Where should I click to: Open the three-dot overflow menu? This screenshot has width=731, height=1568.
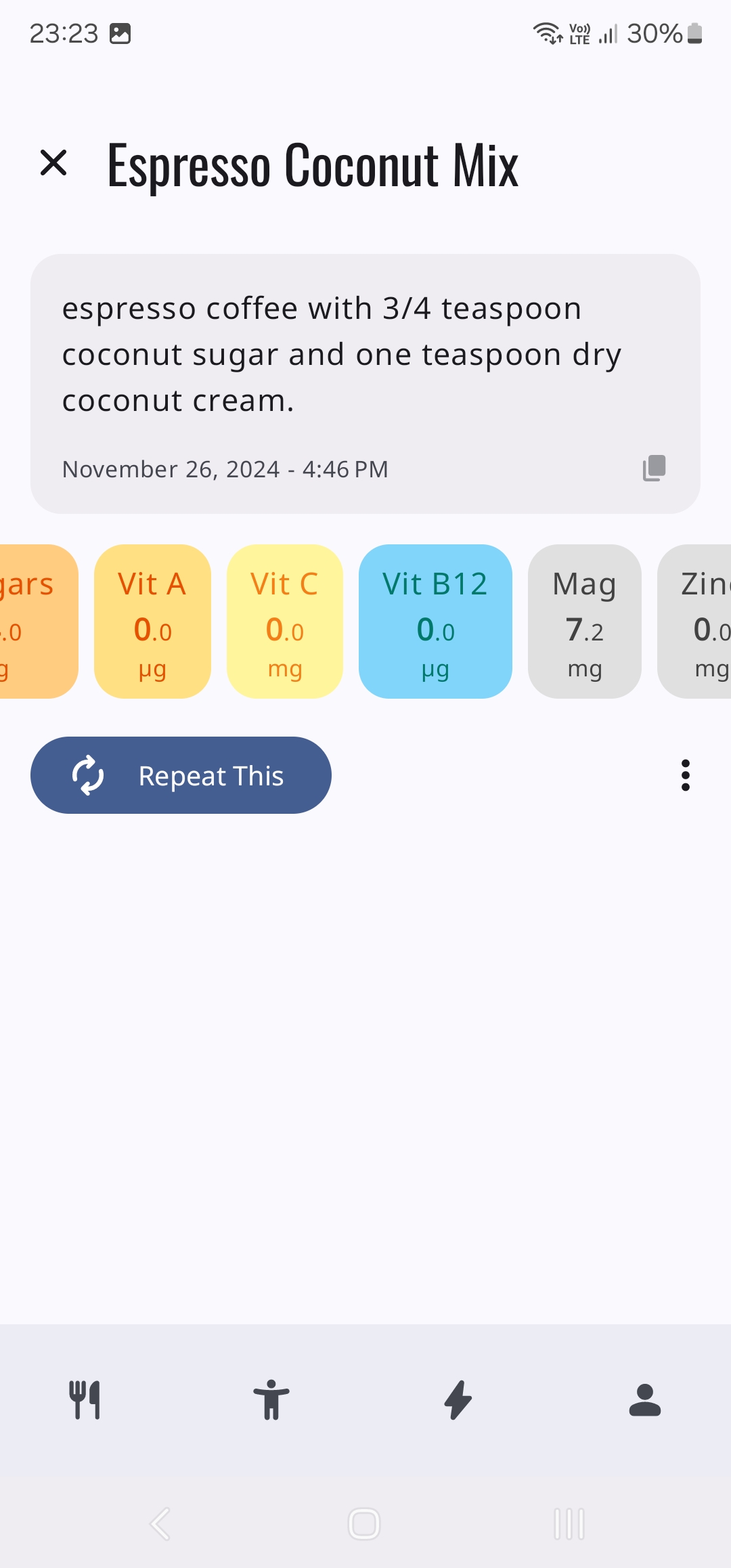coord(685,775)
